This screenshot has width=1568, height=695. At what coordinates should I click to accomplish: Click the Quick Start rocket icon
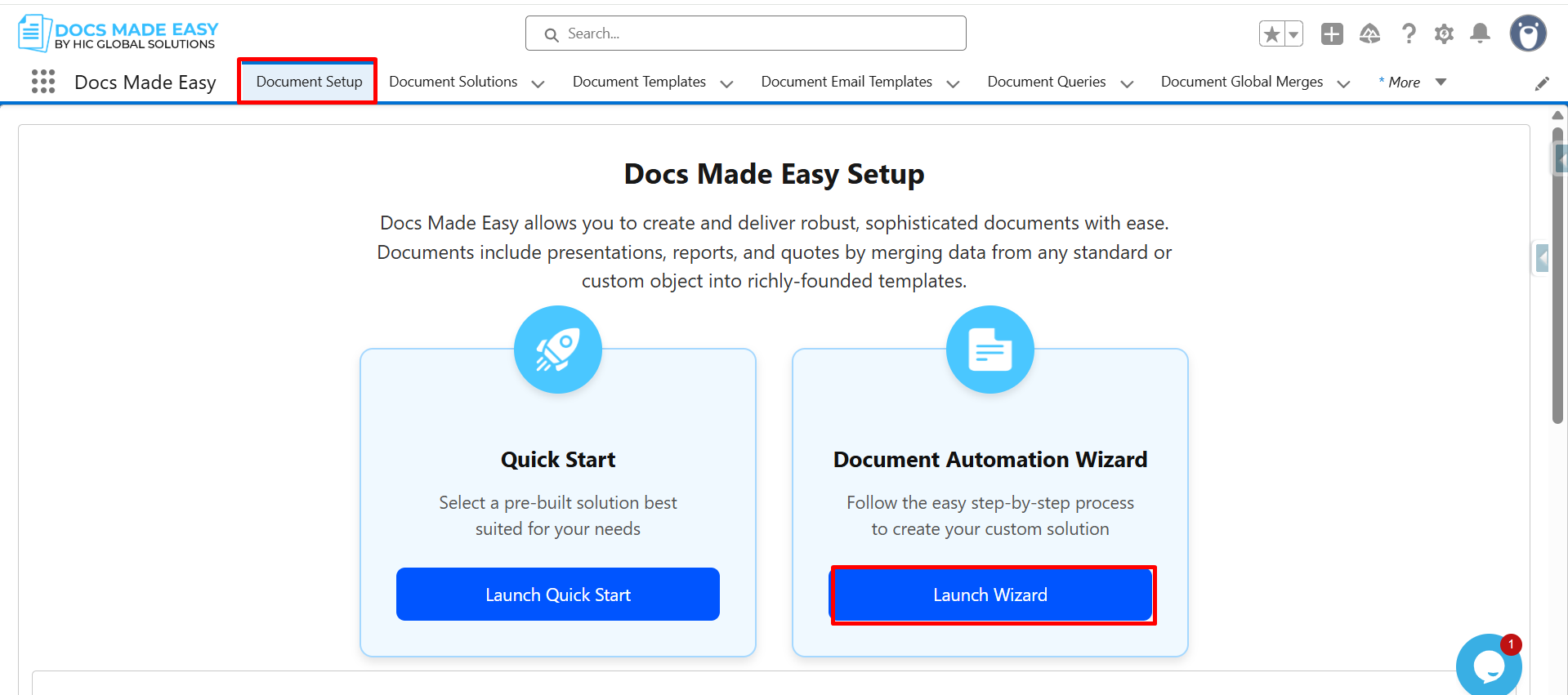point(558,350)
